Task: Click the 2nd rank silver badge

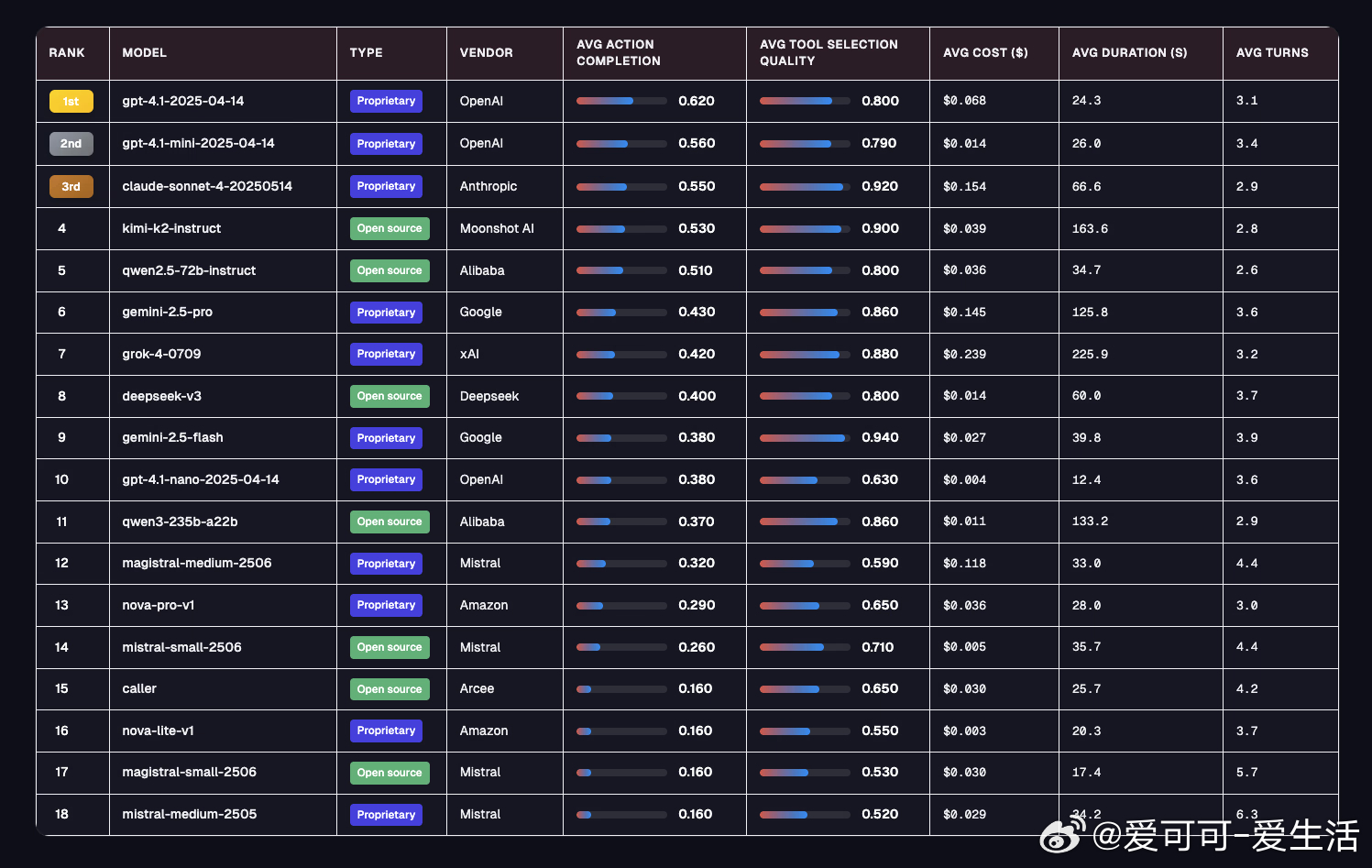Action: point(71,144)
